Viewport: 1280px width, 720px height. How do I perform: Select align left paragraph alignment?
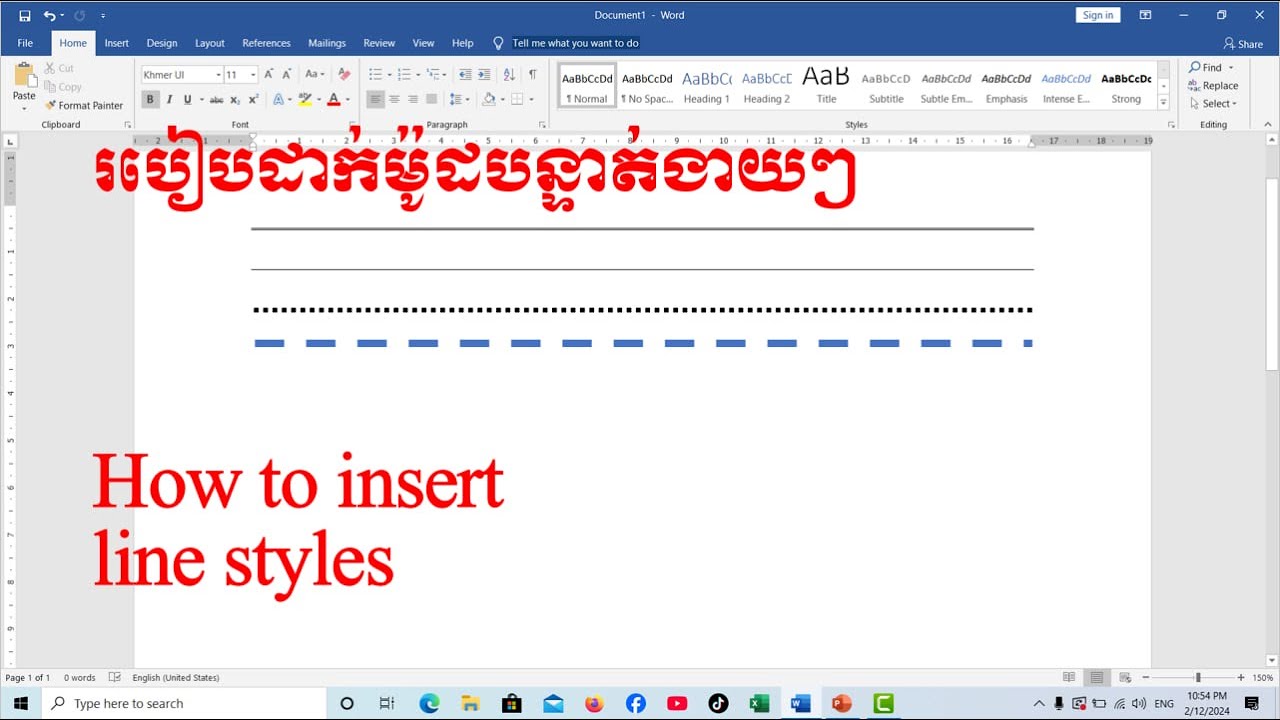click(375, 99)
